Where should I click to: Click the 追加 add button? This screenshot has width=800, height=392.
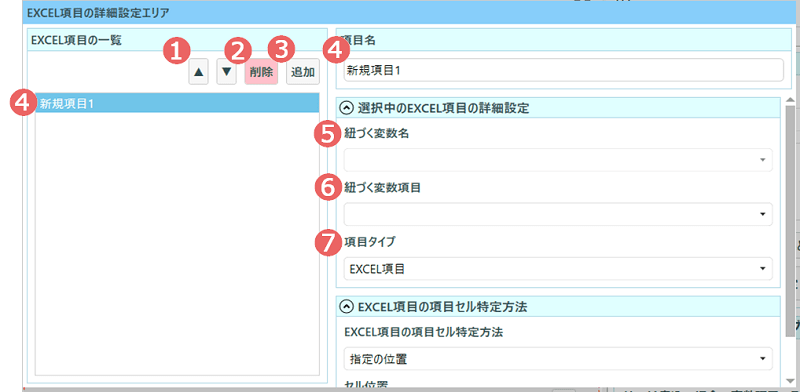coord(303,72)
